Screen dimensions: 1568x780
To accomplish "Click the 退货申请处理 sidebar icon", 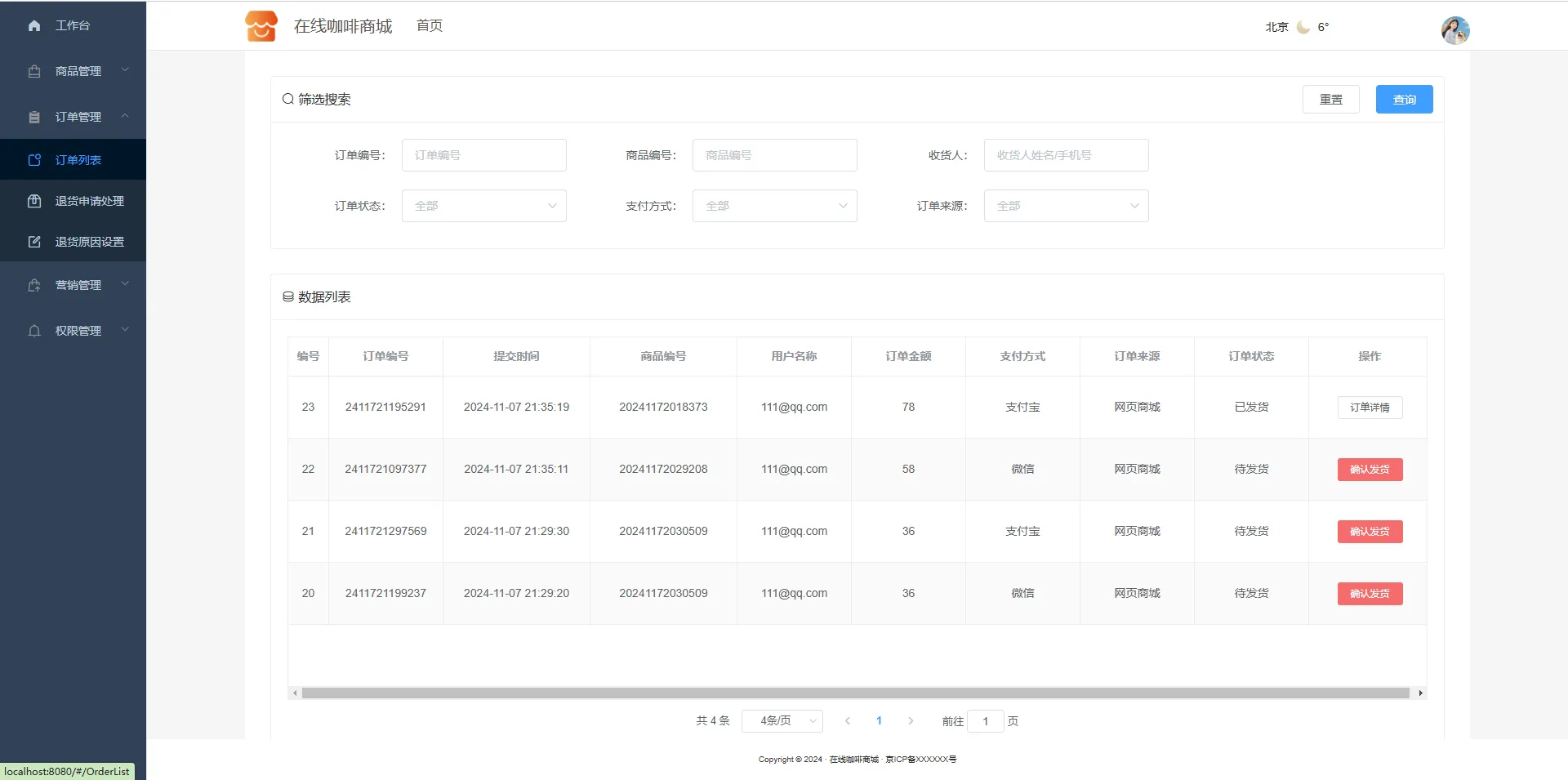I will 34,201.
